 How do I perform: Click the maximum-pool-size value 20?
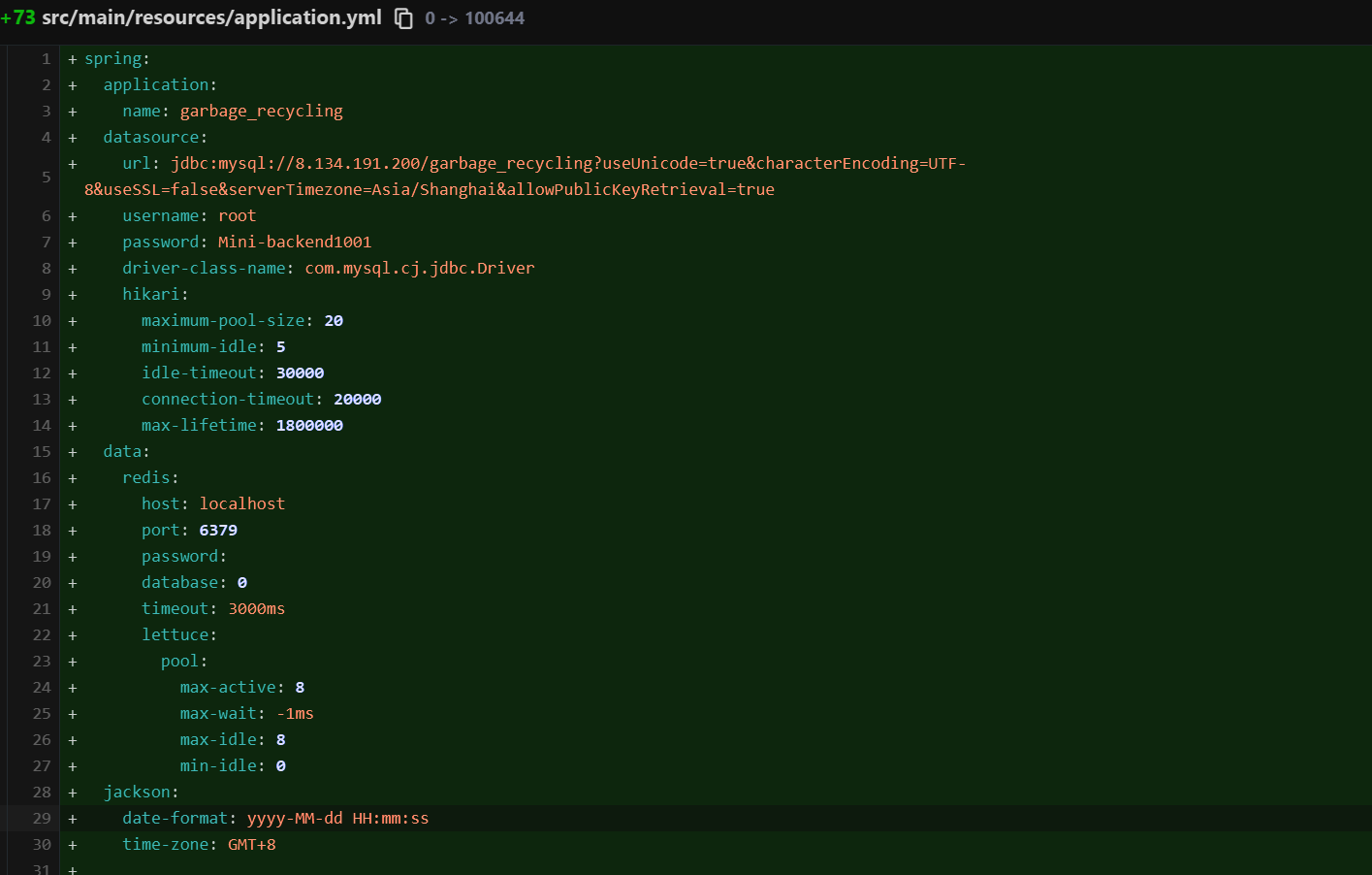[334, 321]
